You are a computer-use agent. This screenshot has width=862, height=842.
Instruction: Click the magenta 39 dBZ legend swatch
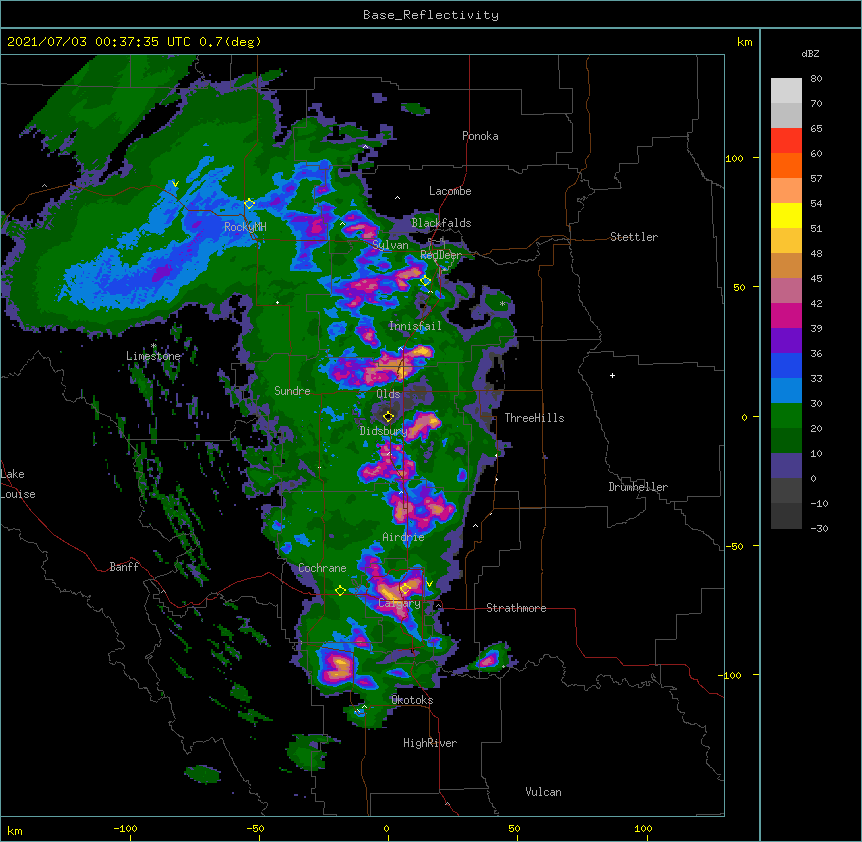point(786,315)
